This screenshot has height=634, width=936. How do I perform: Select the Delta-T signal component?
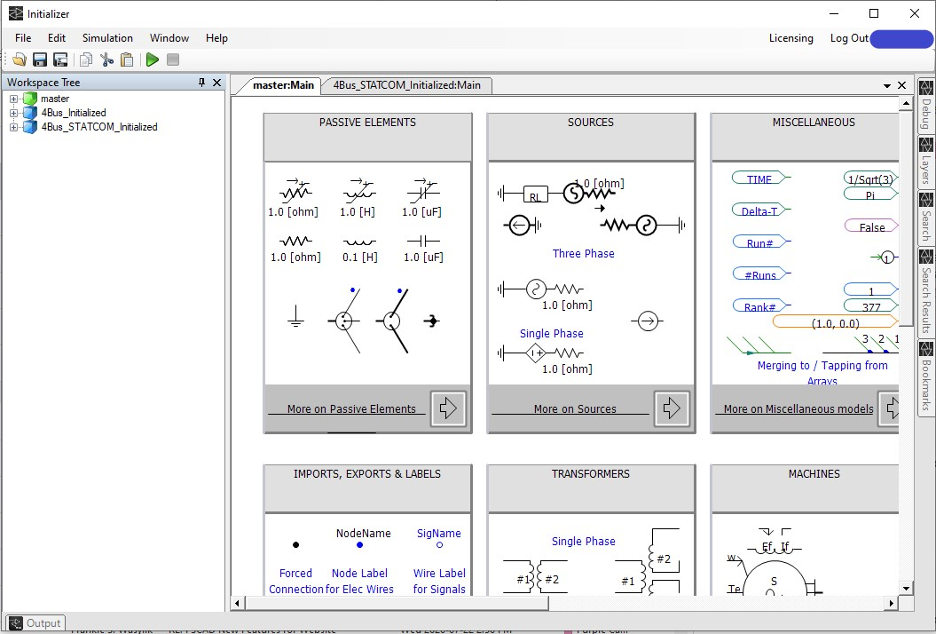pyautogui.click(x=761, y=210)
